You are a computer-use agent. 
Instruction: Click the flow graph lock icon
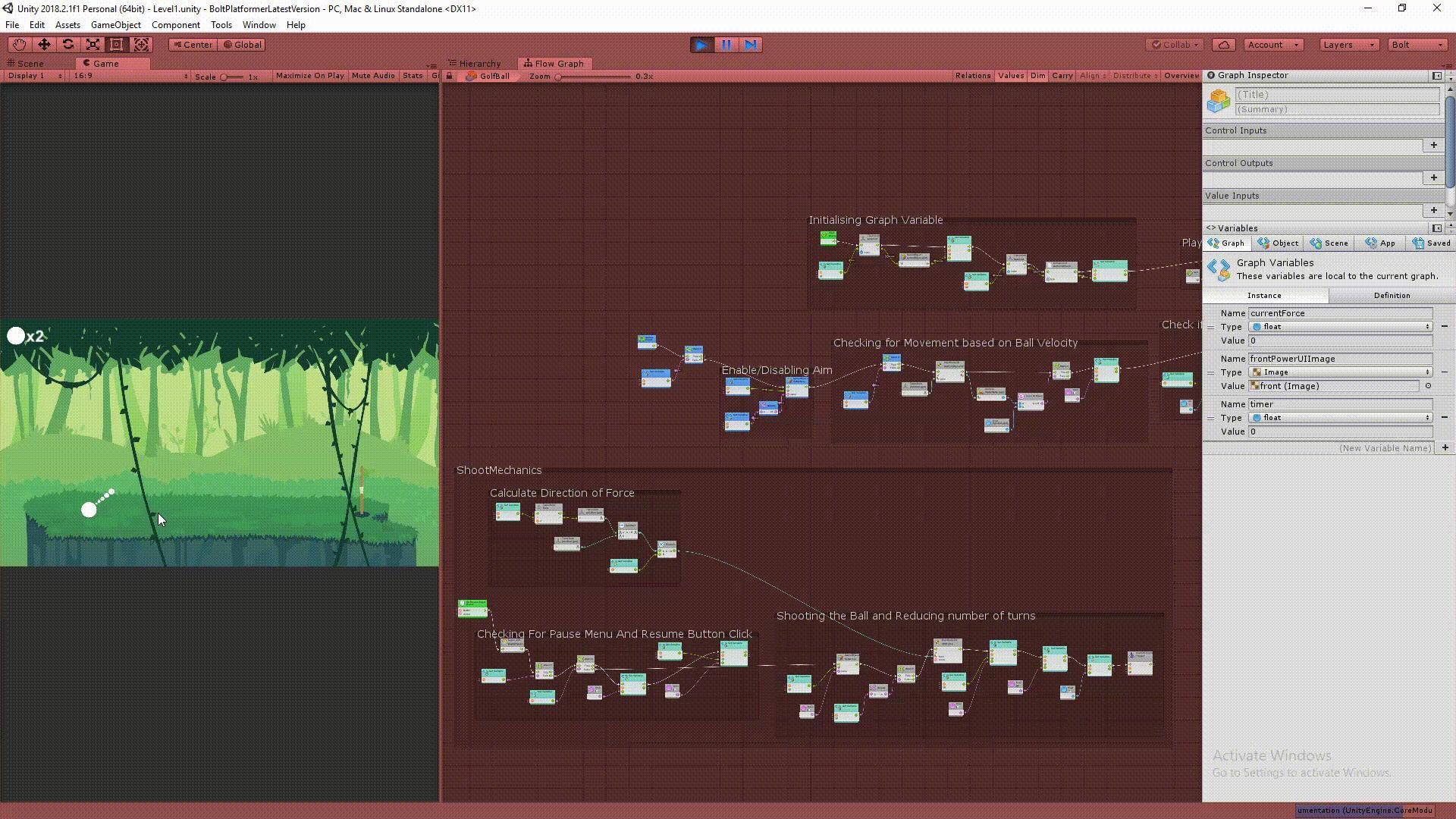pyautogui.click(x=450, y=76)
